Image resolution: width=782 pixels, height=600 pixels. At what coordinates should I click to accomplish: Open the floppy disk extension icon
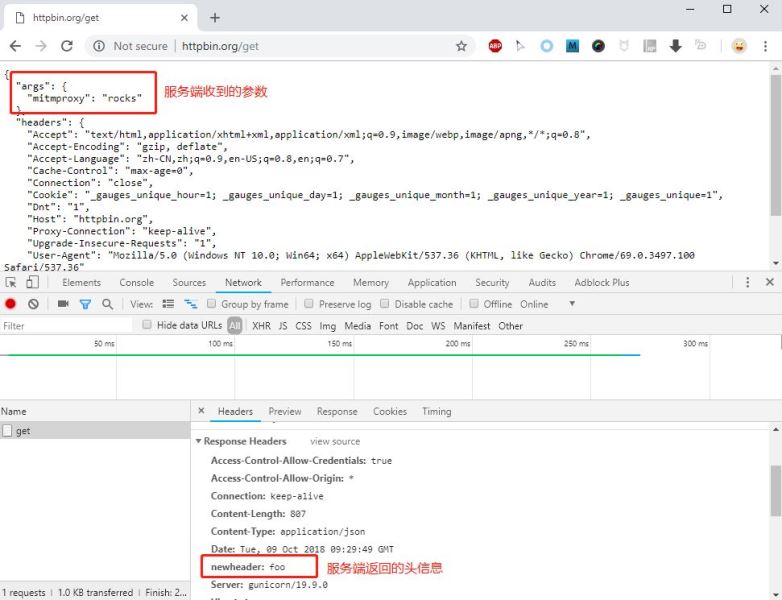649,46
